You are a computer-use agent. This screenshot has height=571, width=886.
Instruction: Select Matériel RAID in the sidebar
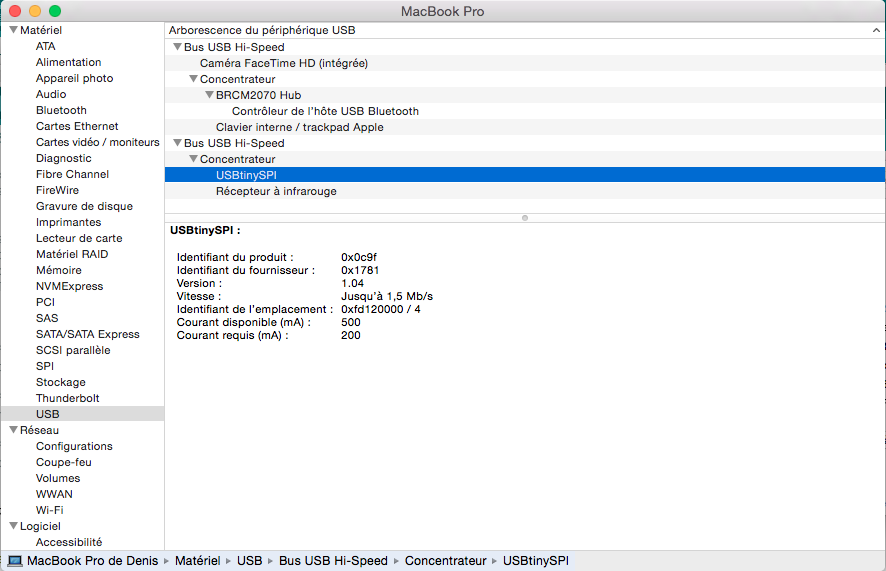72,254
